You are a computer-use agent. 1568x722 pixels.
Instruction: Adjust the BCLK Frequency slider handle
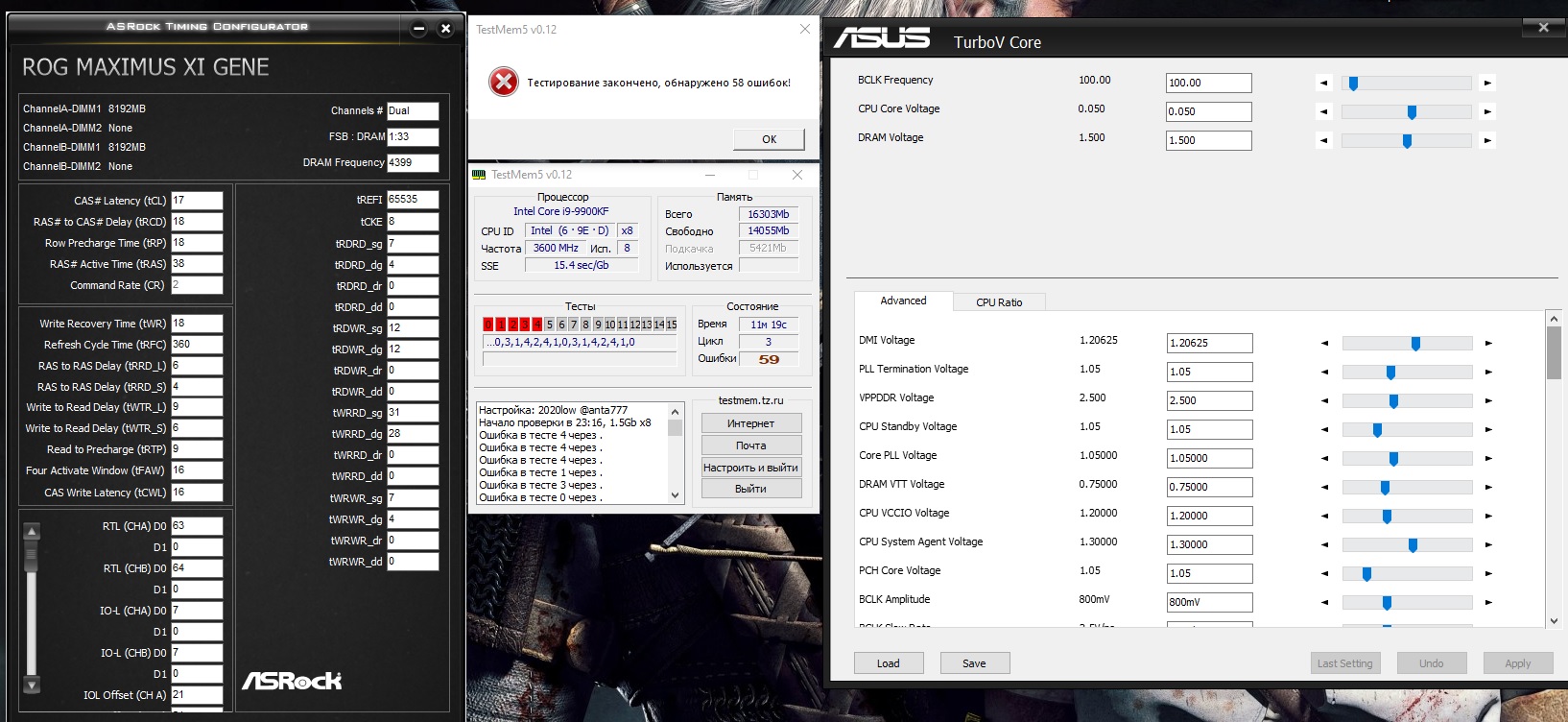(x=1353, y=84)
